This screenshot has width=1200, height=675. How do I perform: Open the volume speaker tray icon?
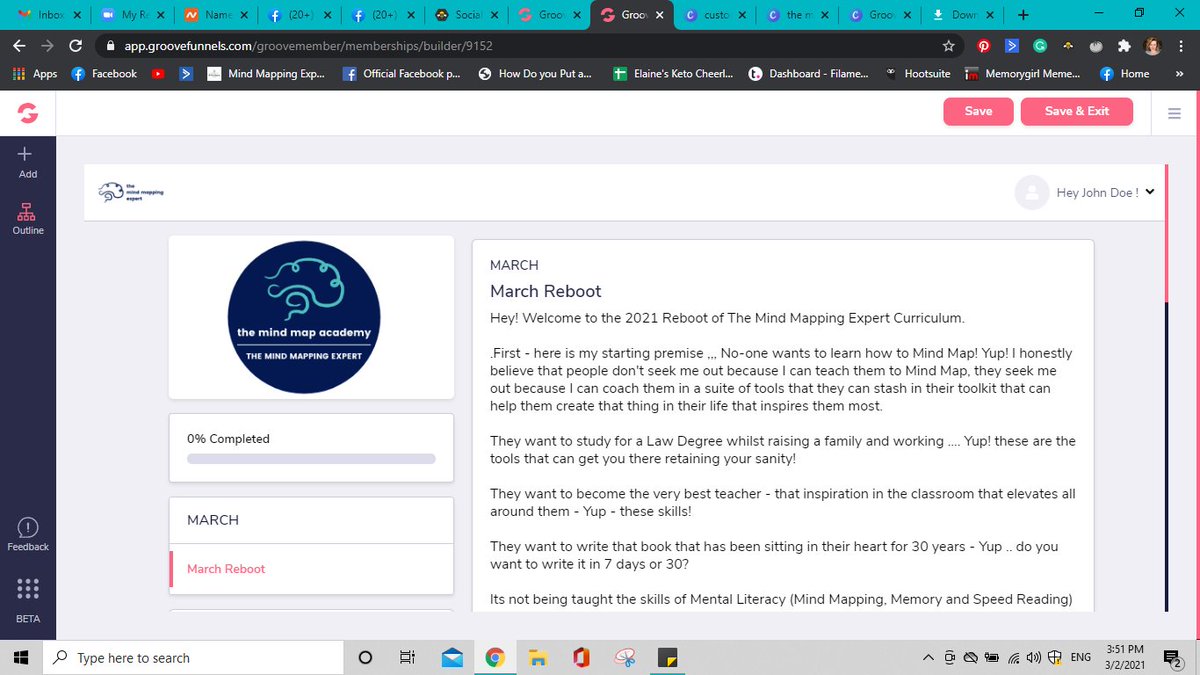(x=1033, y=657)
